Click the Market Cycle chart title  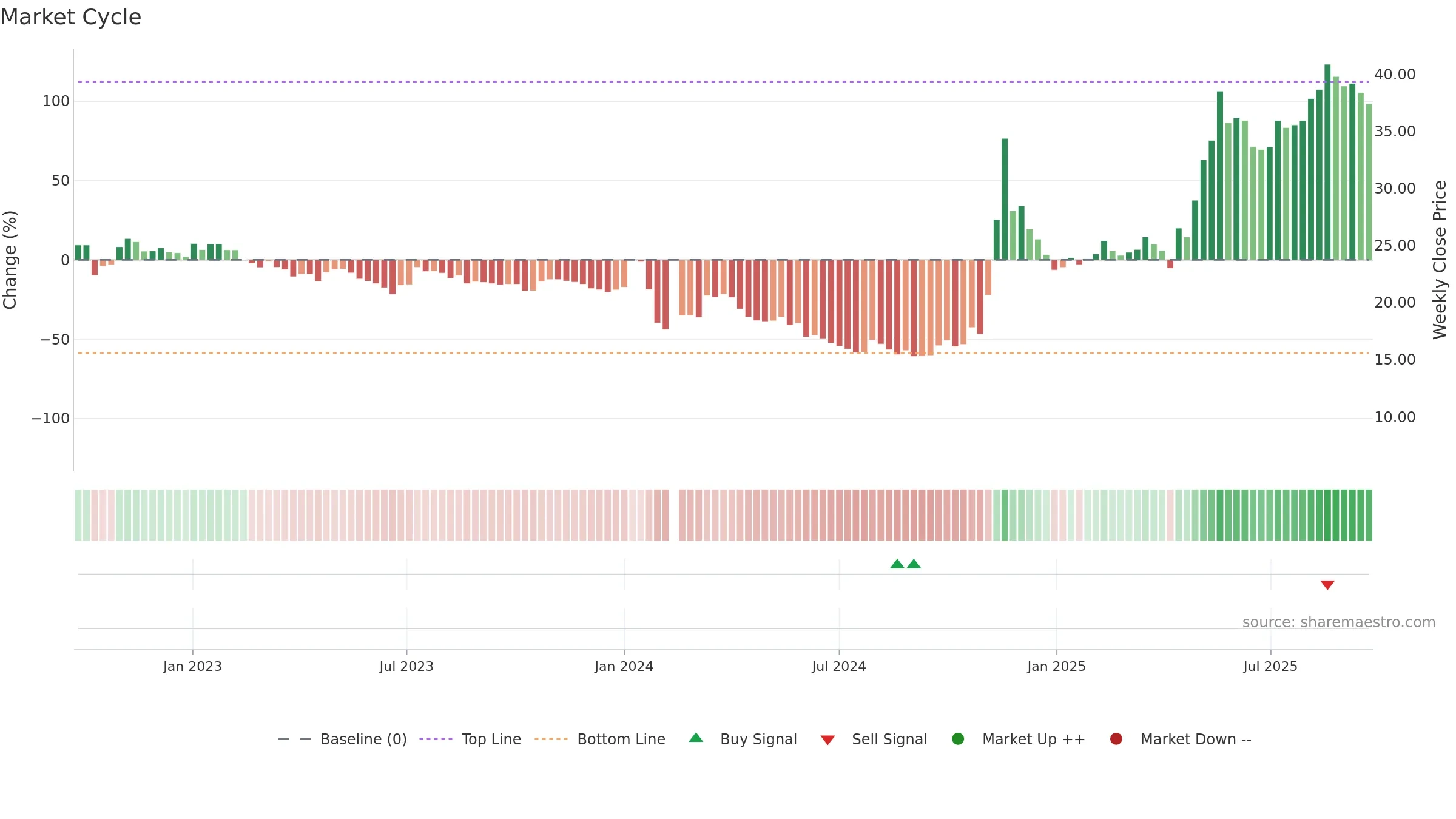click(71, 17)
